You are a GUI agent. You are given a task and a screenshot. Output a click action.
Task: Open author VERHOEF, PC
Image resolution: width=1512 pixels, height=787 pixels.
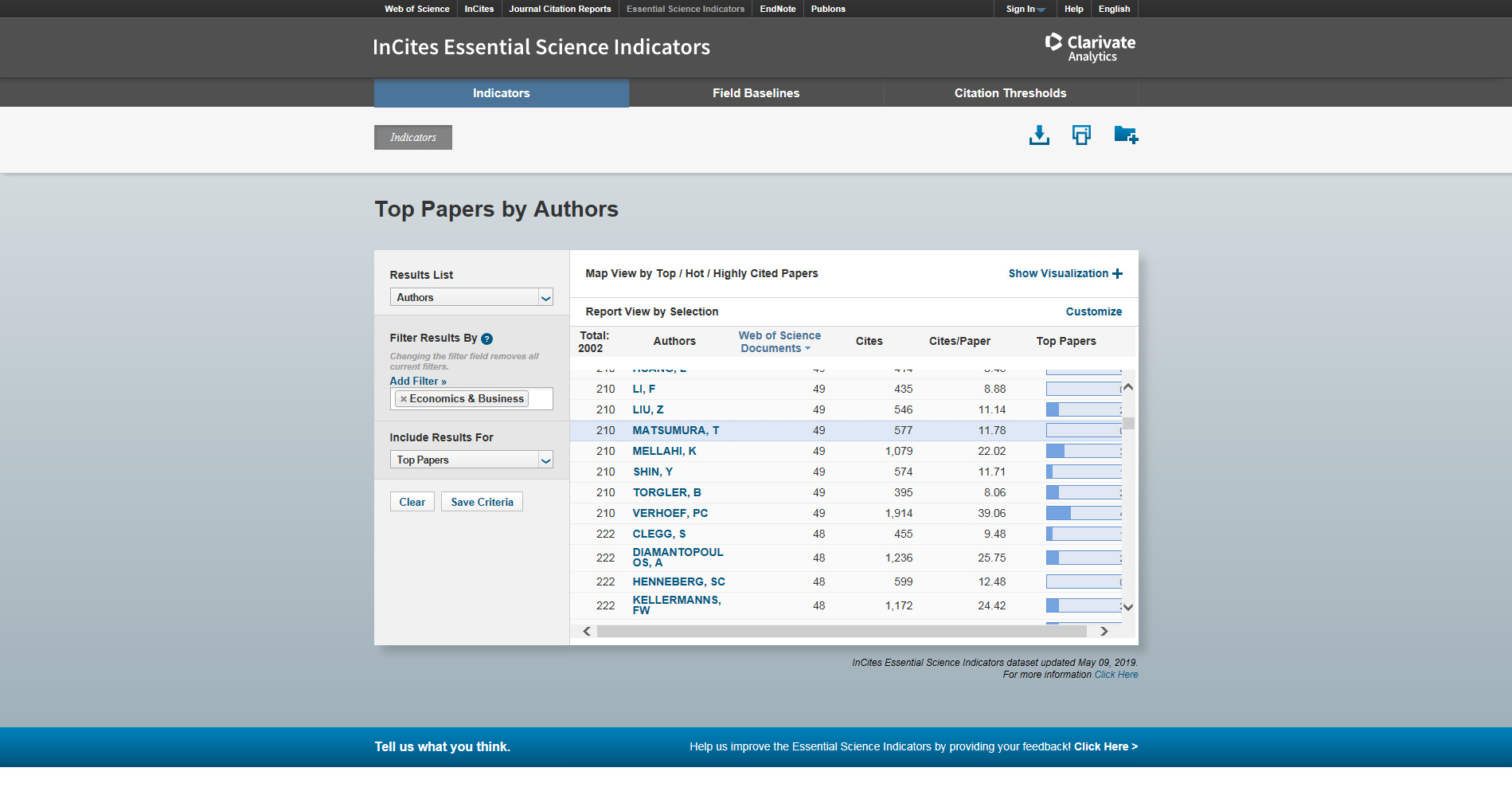[x=670, y=513]
